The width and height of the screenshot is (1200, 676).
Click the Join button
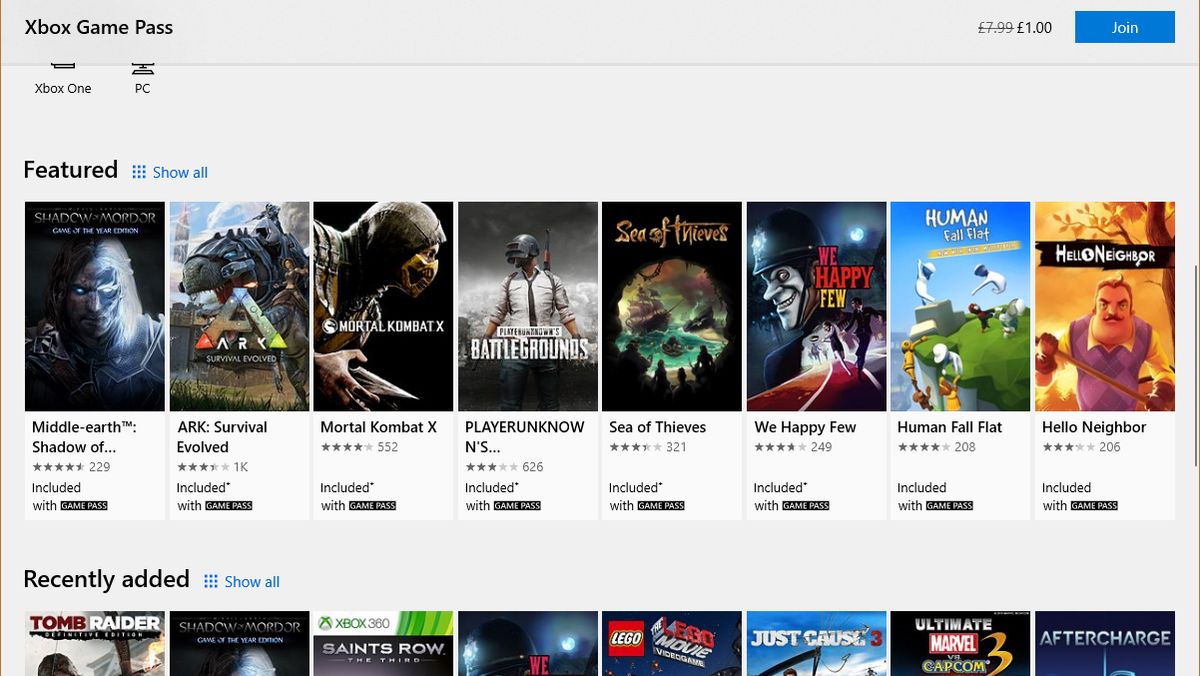[1124, 27]
